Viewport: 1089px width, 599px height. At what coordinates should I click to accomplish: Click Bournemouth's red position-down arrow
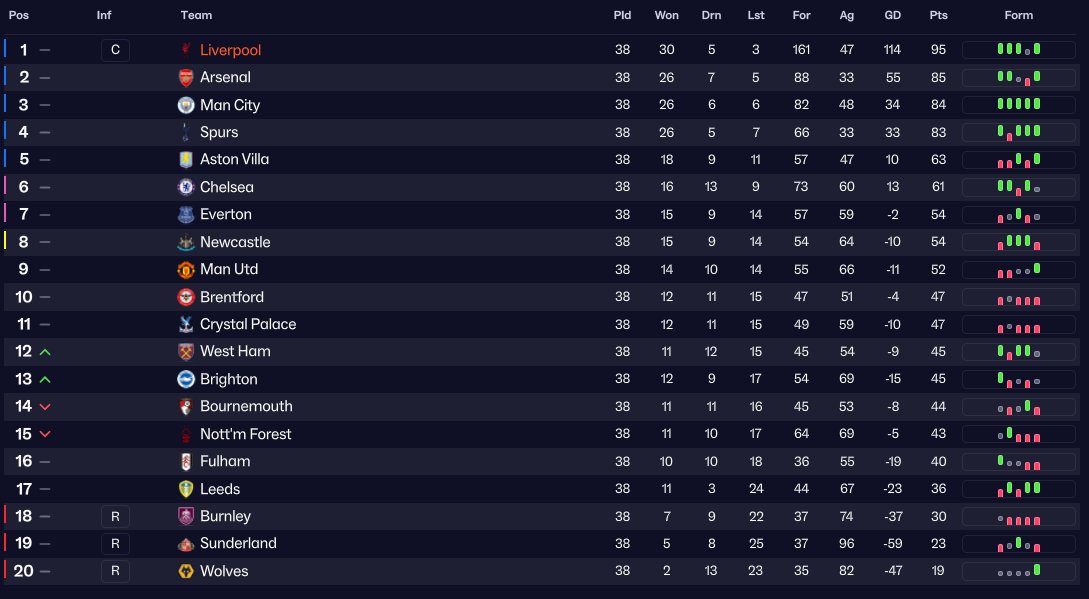coord(45,407)
